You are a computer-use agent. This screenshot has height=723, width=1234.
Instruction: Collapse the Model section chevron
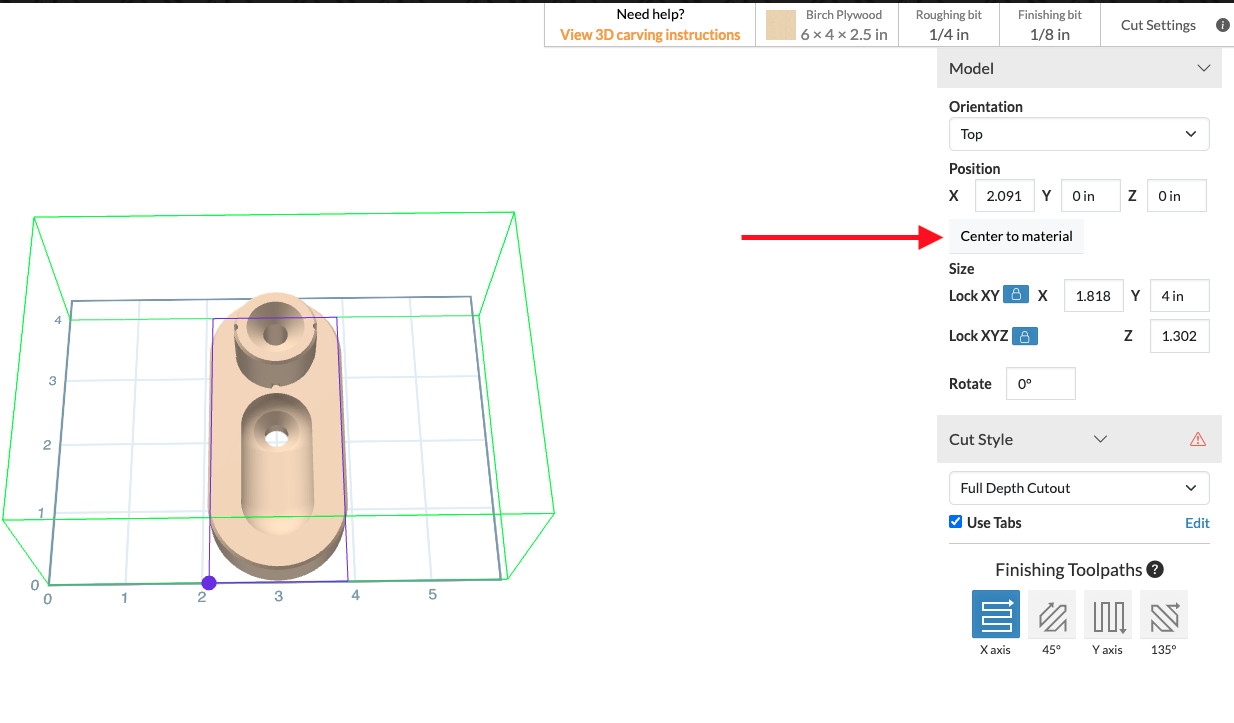1203,68
